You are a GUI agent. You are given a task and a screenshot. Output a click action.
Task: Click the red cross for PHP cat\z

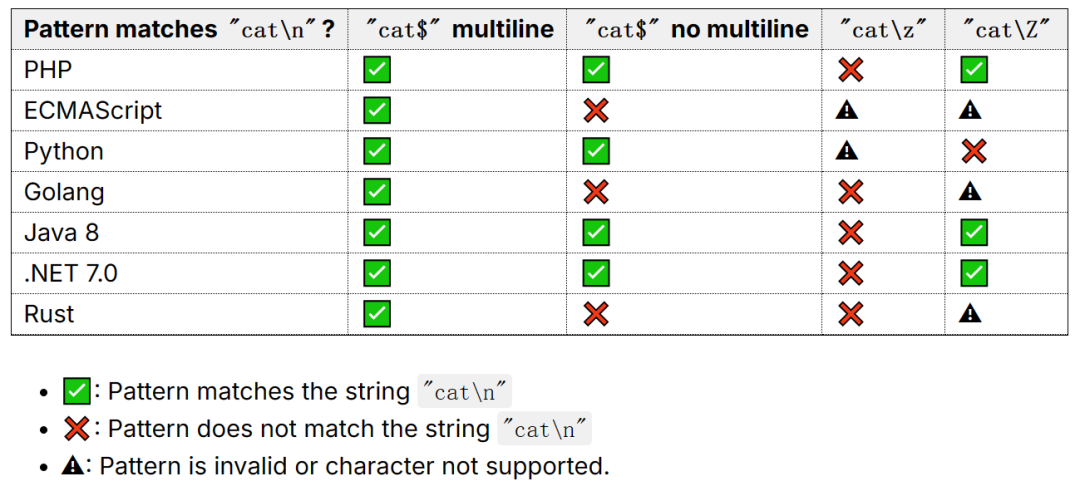coord(851,70)
